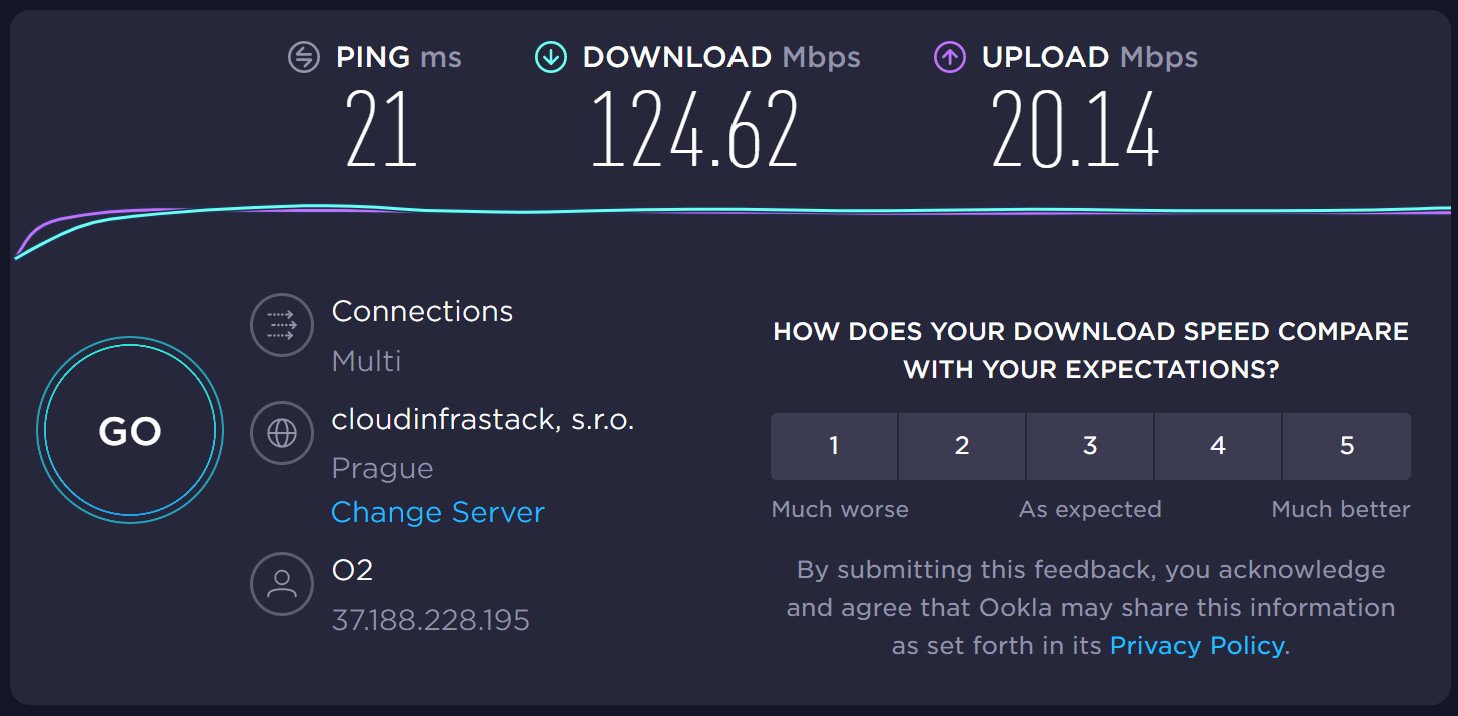
Task: Rate download speed as 4
Action: click(1218, 446)
